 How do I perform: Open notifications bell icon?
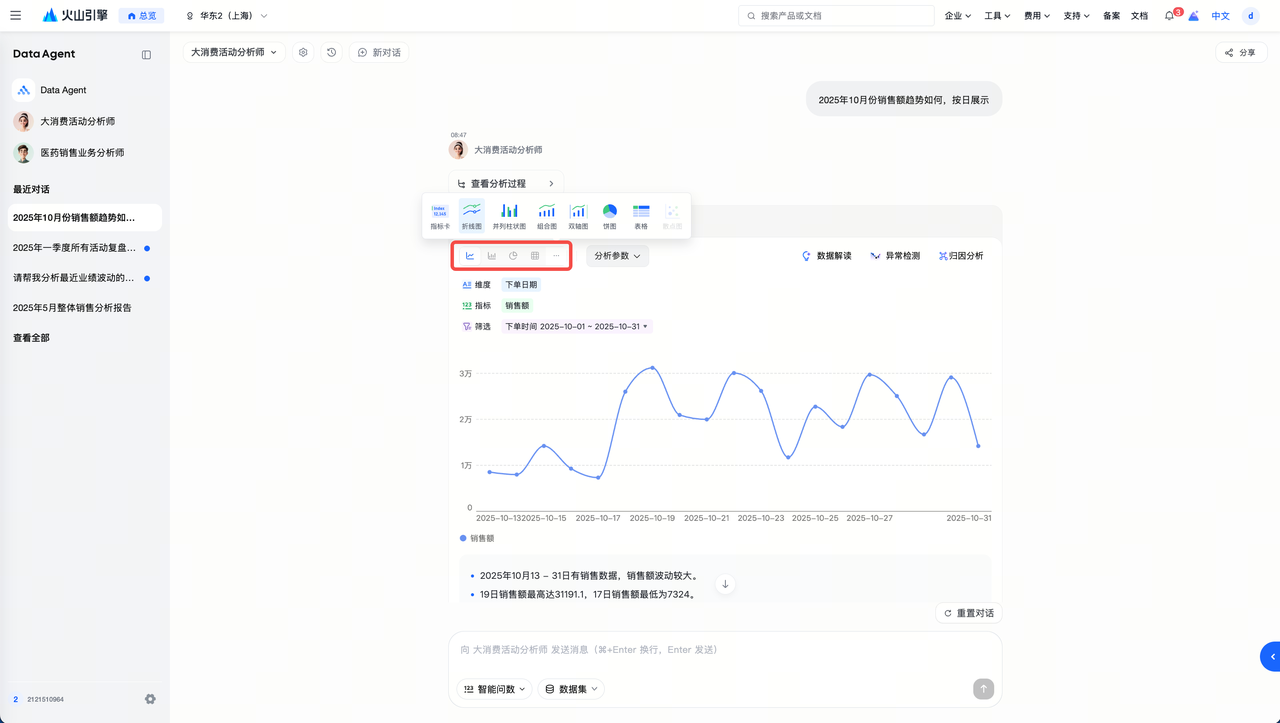click(1170, 16)
